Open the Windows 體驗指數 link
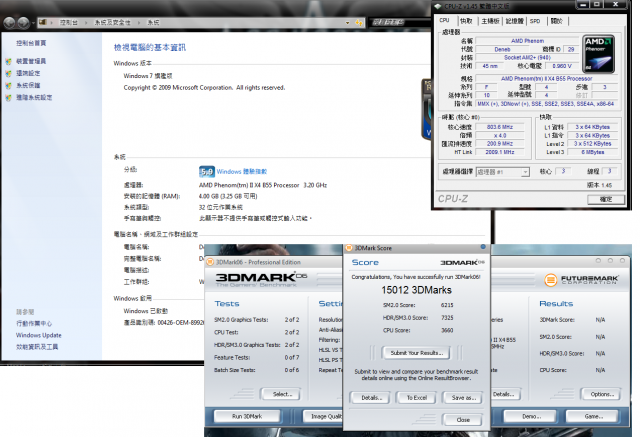 (x=242, y=172)
